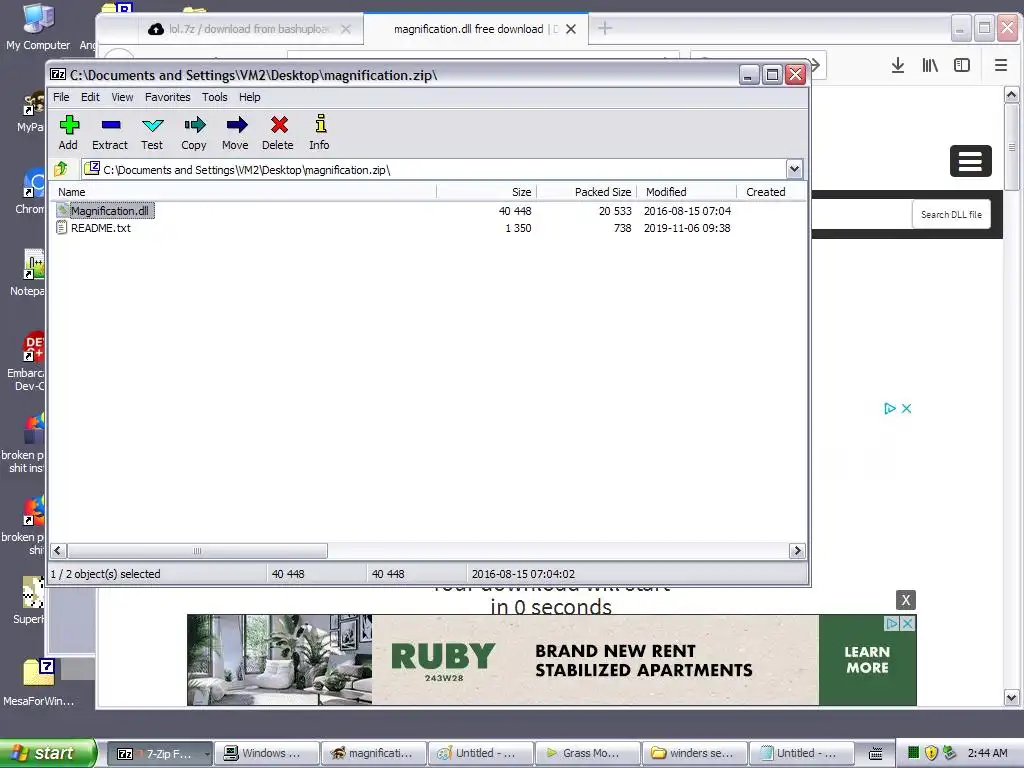Screen dimensions: 1024x768
Task: Open the Help menu
Action: tap(249, 97)
